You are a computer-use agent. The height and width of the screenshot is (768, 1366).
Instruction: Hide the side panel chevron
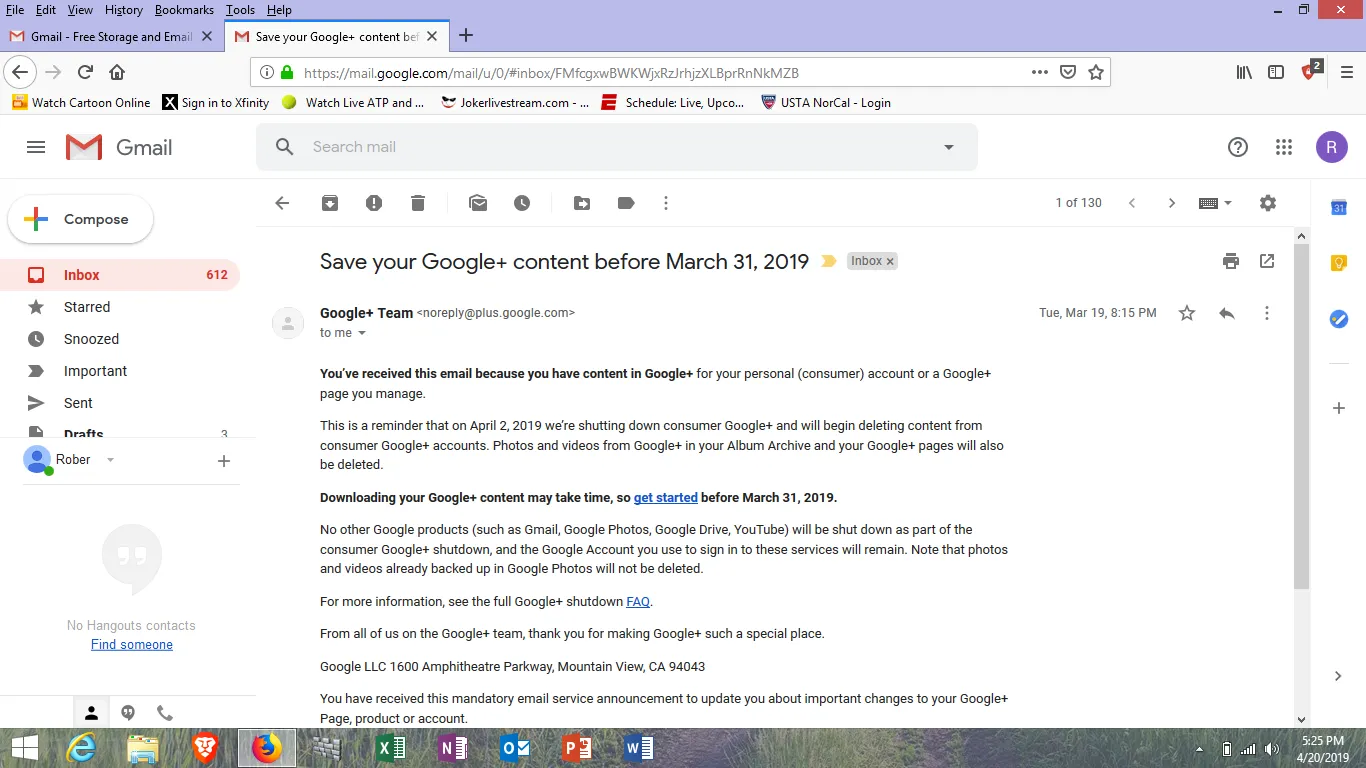1339,676
